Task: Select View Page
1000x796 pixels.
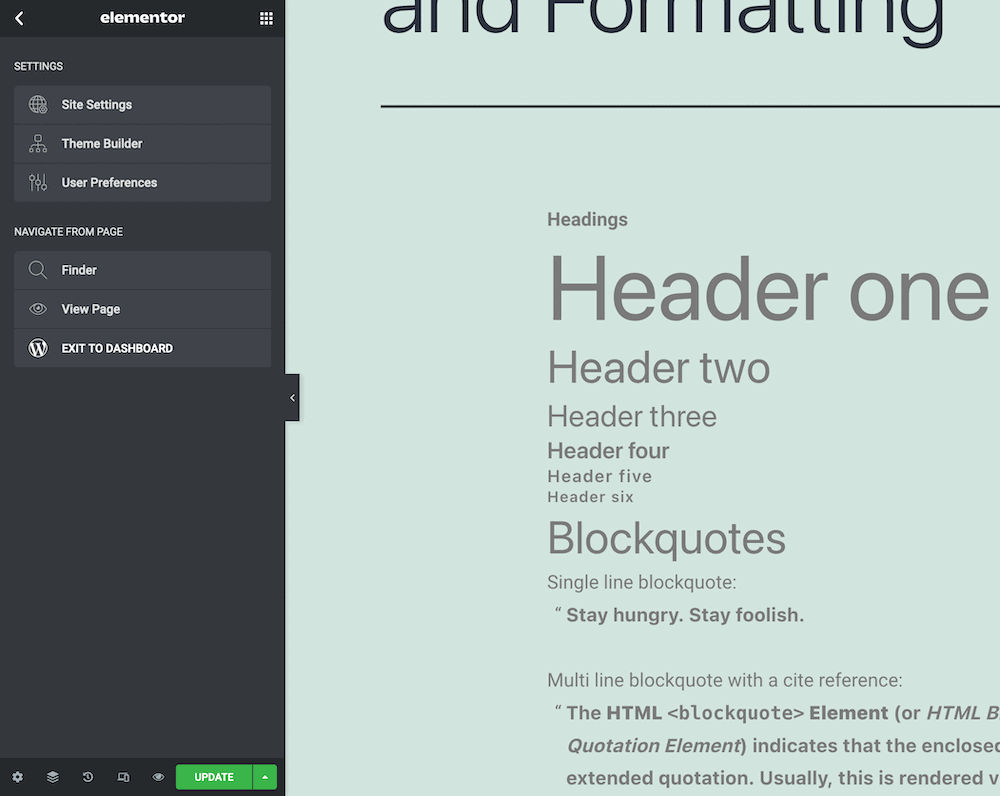Action: tap(142, 309)
